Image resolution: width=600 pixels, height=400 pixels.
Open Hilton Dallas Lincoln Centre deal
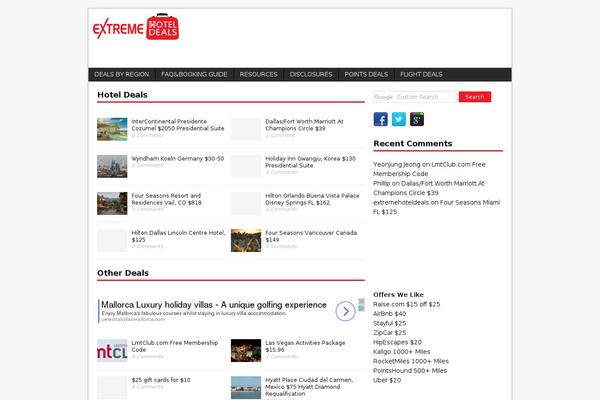tap(178, 236)
